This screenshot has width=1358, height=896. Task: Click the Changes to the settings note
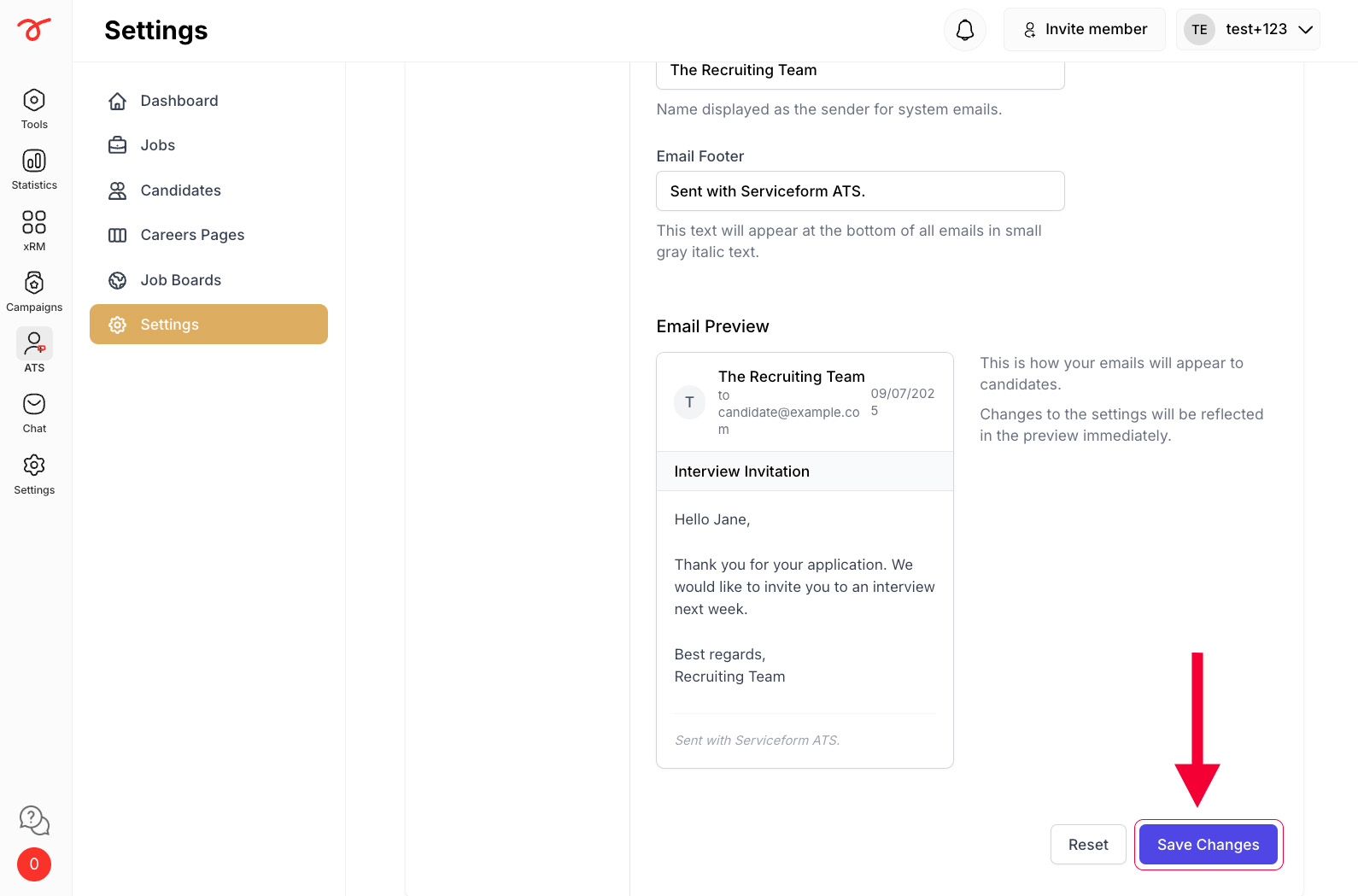coord(1121,425)
